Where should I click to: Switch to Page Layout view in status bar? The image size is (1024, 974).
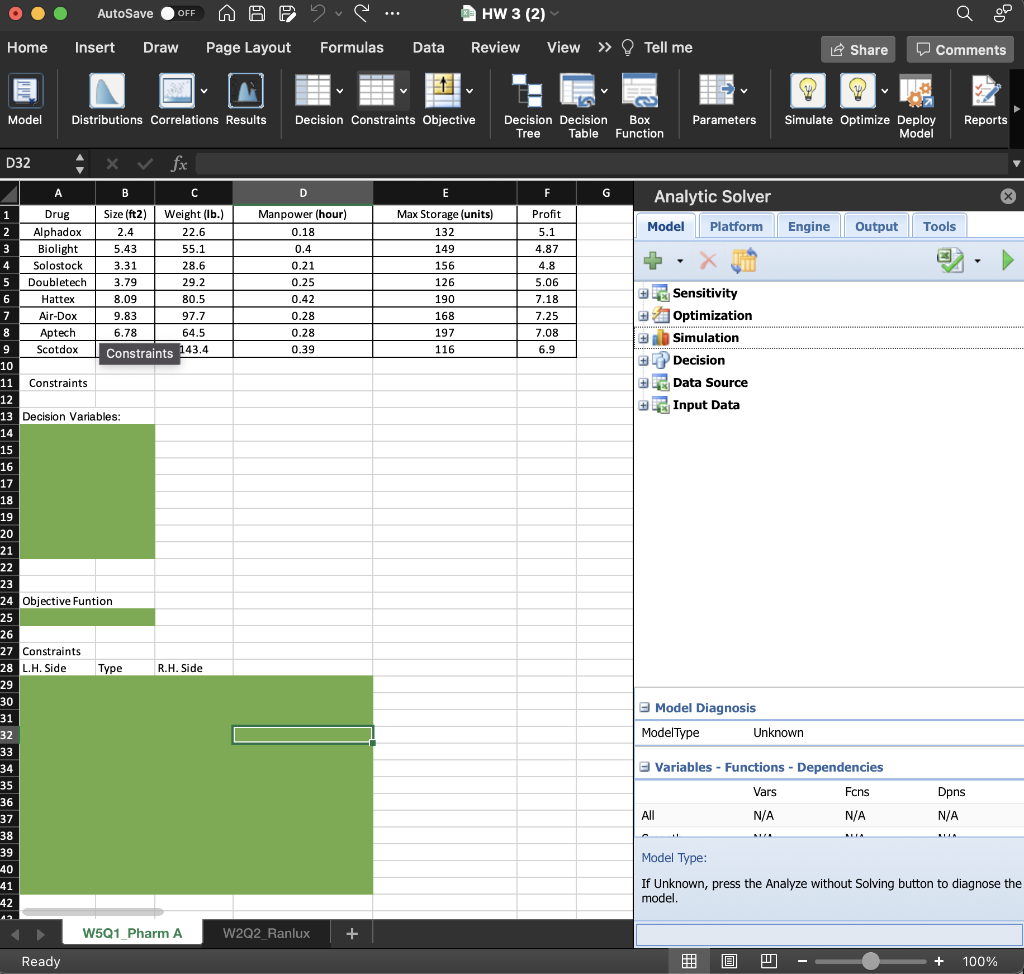[x=729, y=961]
